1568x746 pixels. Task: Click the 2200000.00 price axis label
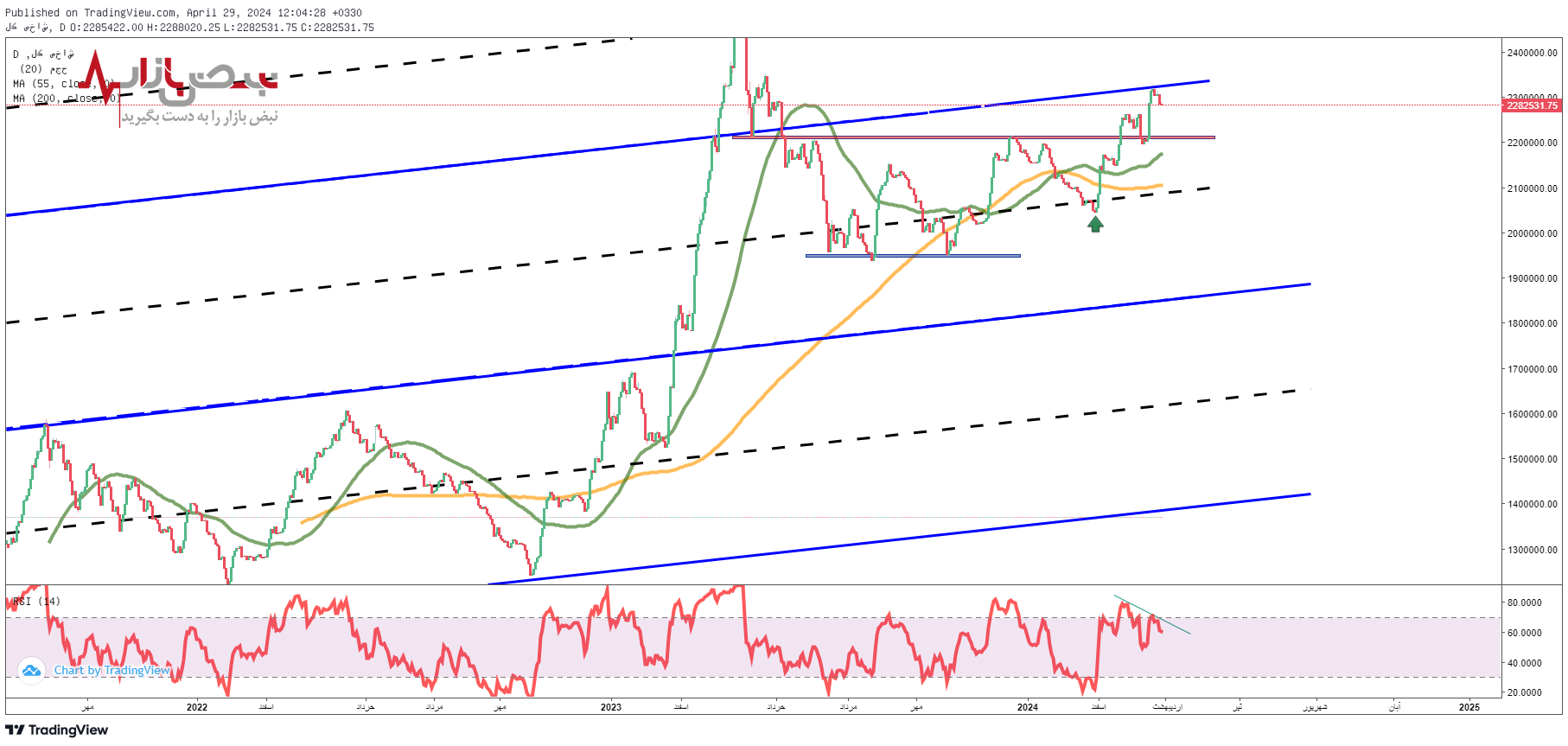[x=1532, y=143]
